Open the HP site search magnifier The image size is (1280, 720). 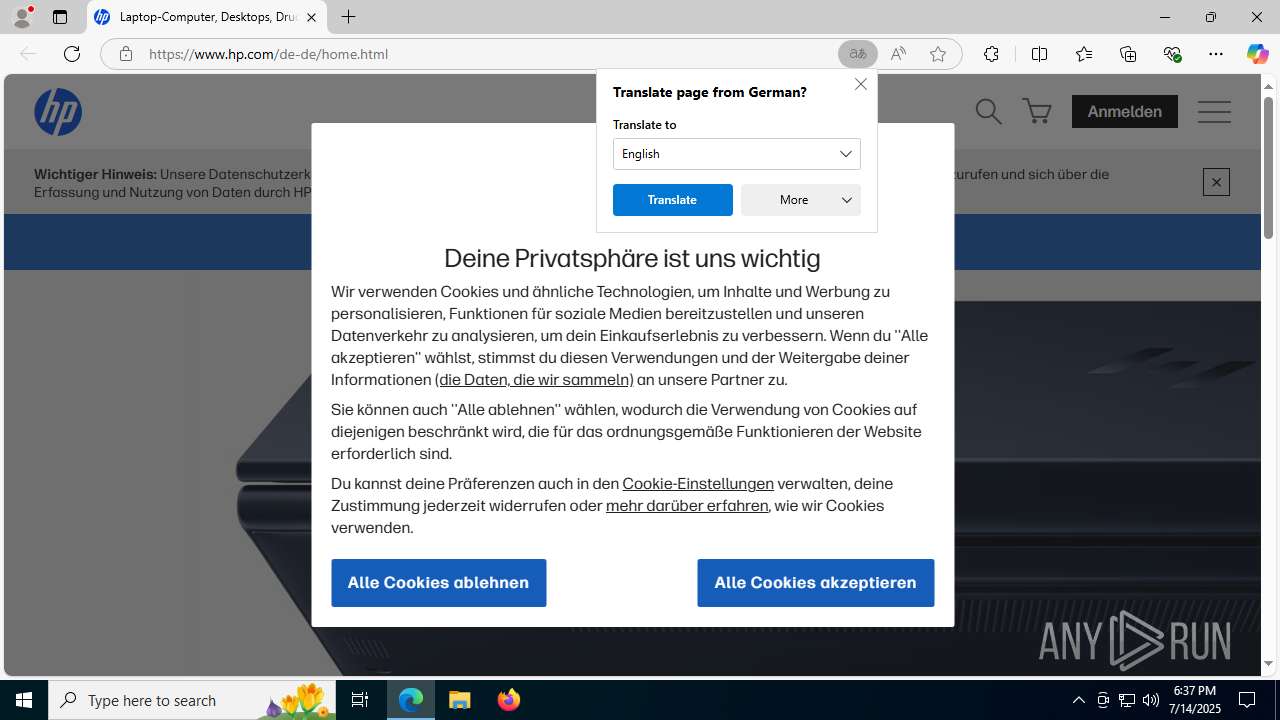(988, 111)
